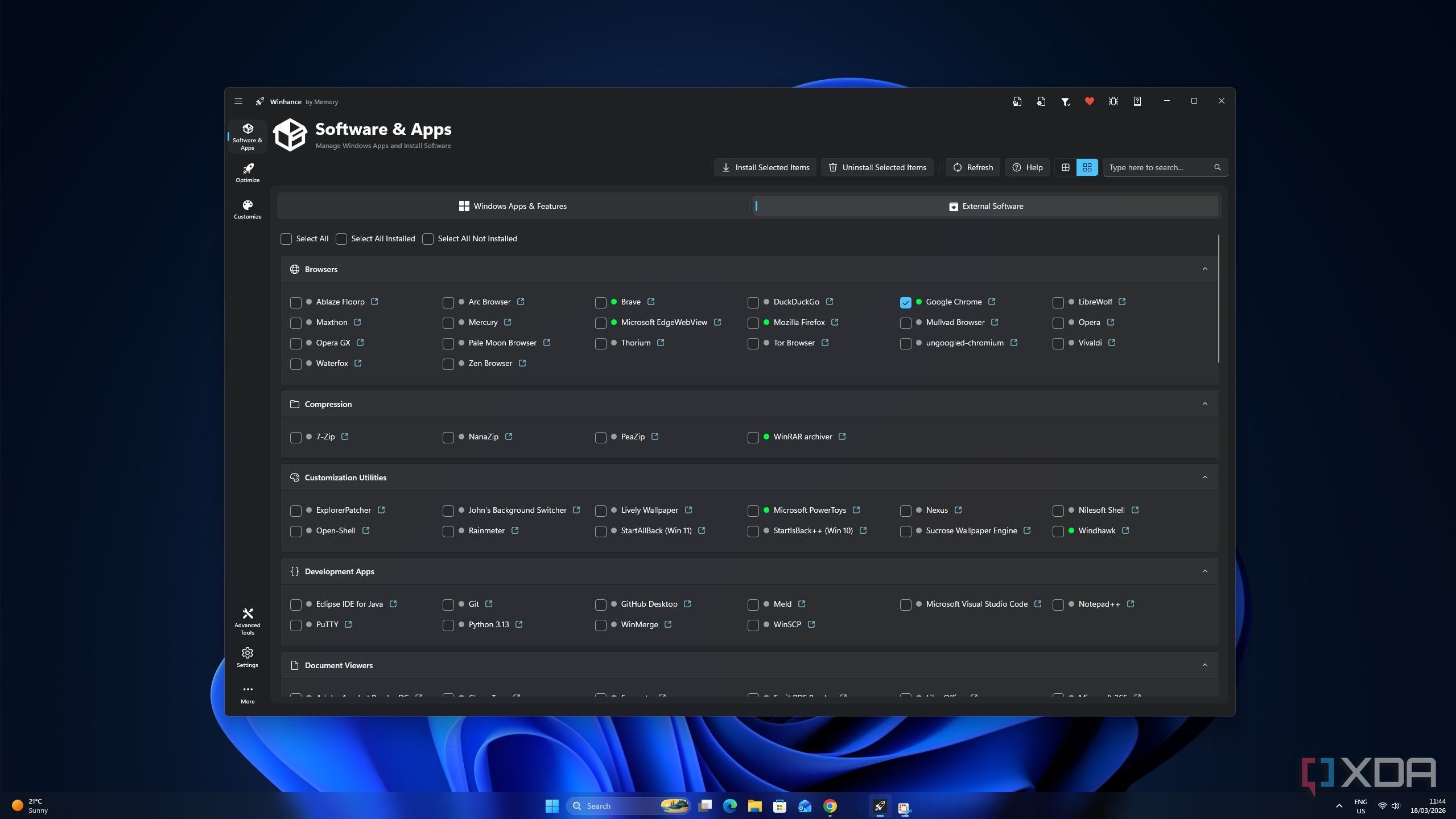Tick the 7-Zip checkbox
The height and width of the screenshot is (819, 1456).
click(296, 437)
